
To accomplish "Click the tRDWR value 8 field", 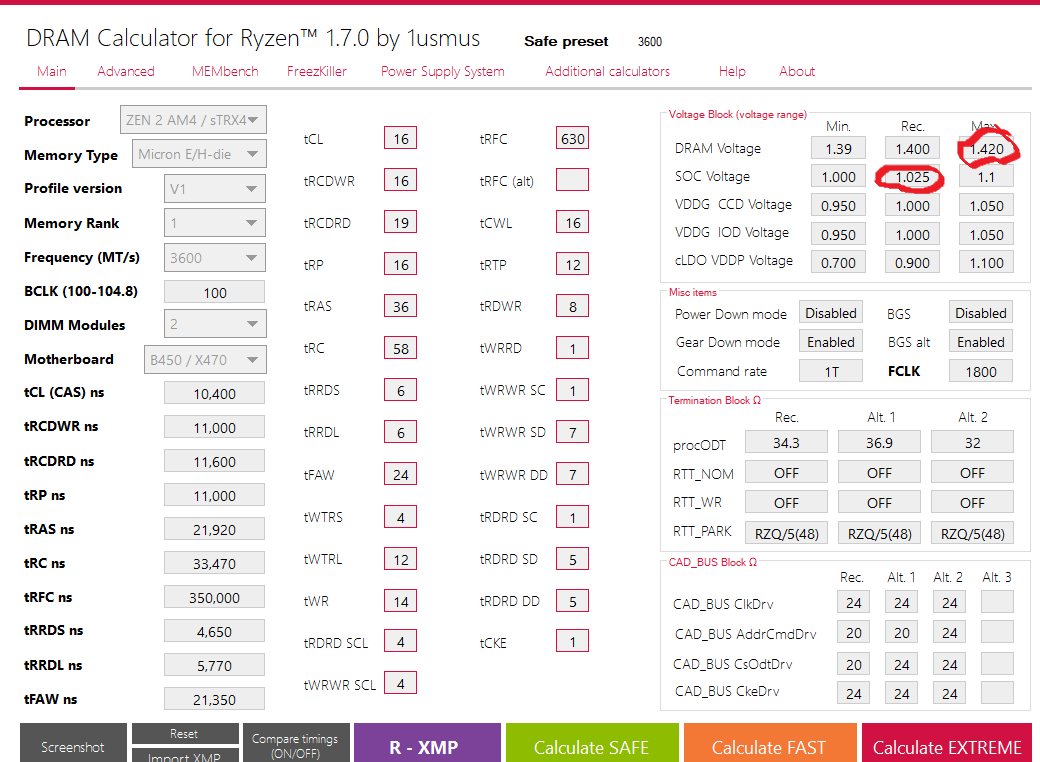I will pyautogui.click(x=572, y=306).
